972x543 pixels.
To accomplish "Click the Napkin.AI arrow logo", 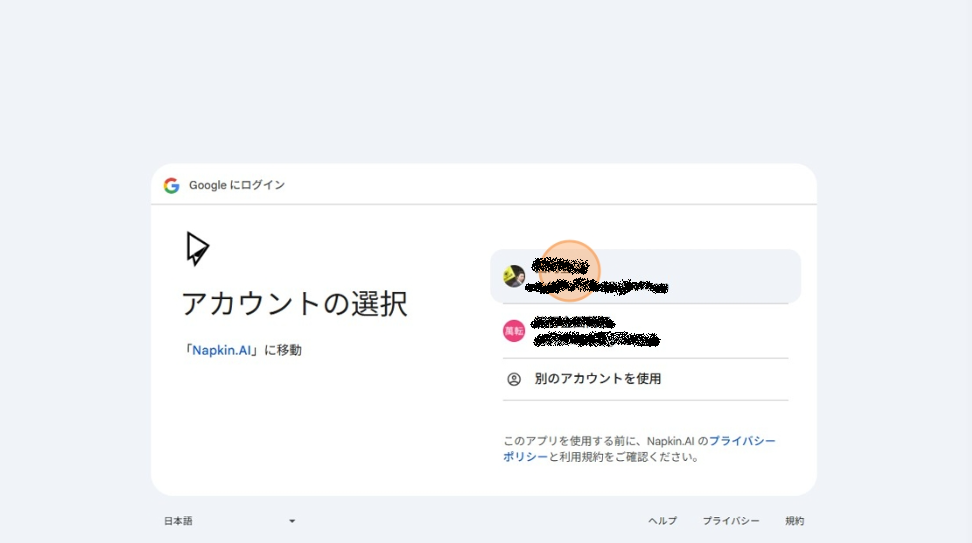I will pos(197,249).
